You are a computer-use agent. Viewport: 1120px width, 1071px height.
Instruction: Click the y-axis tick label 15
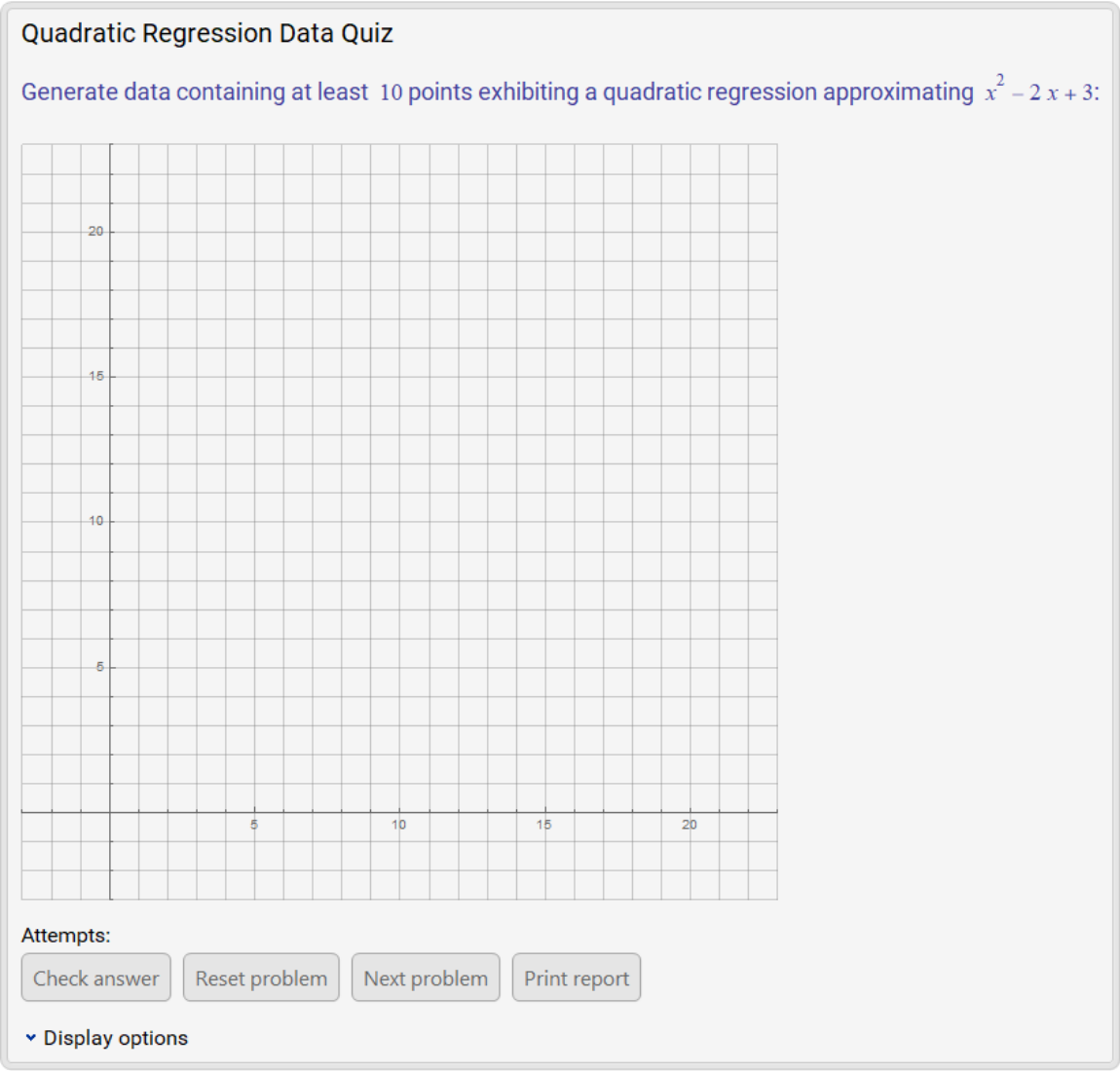95,376
